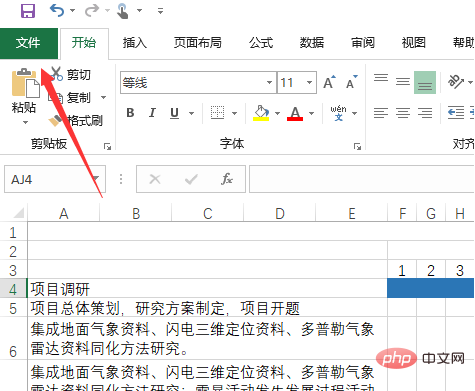Toggle Underline formatting
This screenshot has width=475, height=391.
point(174,113)
